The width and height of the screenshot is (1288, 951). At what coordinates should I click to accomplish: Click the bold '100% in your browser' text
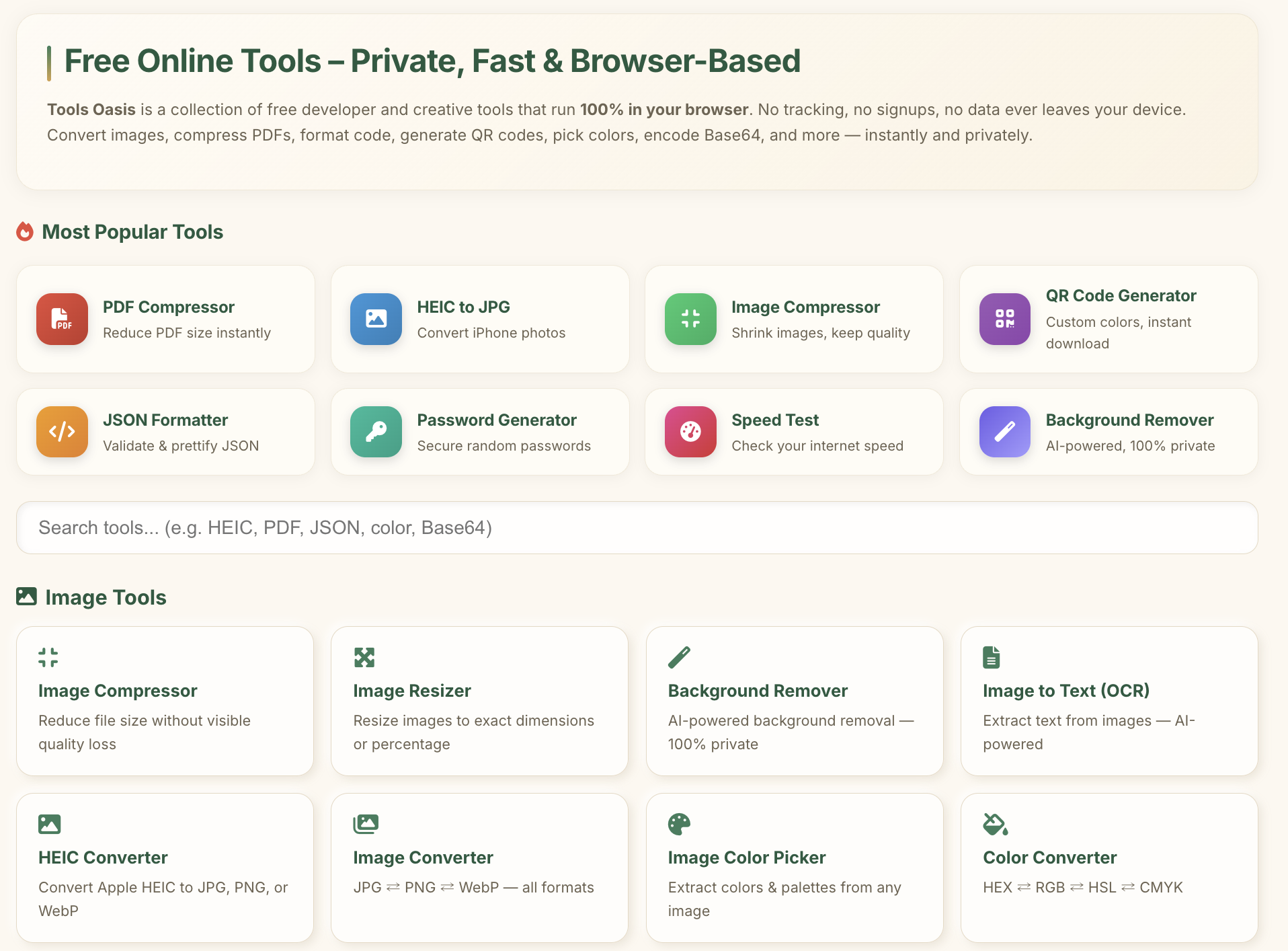(x=664, y=110)
